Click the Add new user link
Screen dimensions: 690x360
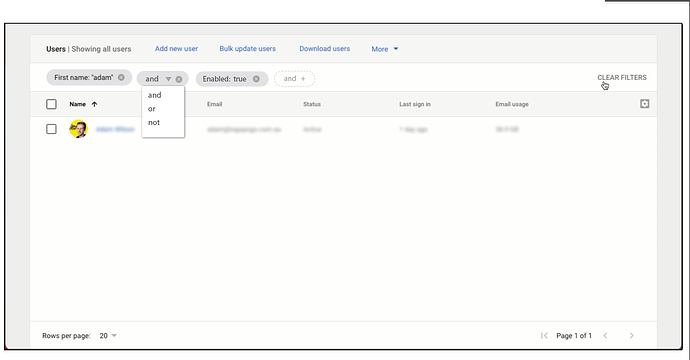(x=176, y=49)
